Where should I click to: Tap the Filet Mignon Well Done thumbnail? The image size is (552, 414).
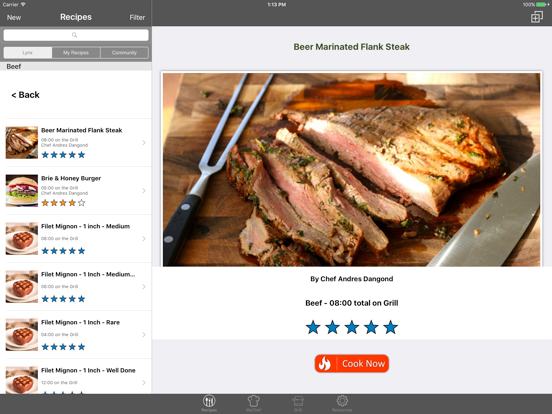click(x=22, y=380)
